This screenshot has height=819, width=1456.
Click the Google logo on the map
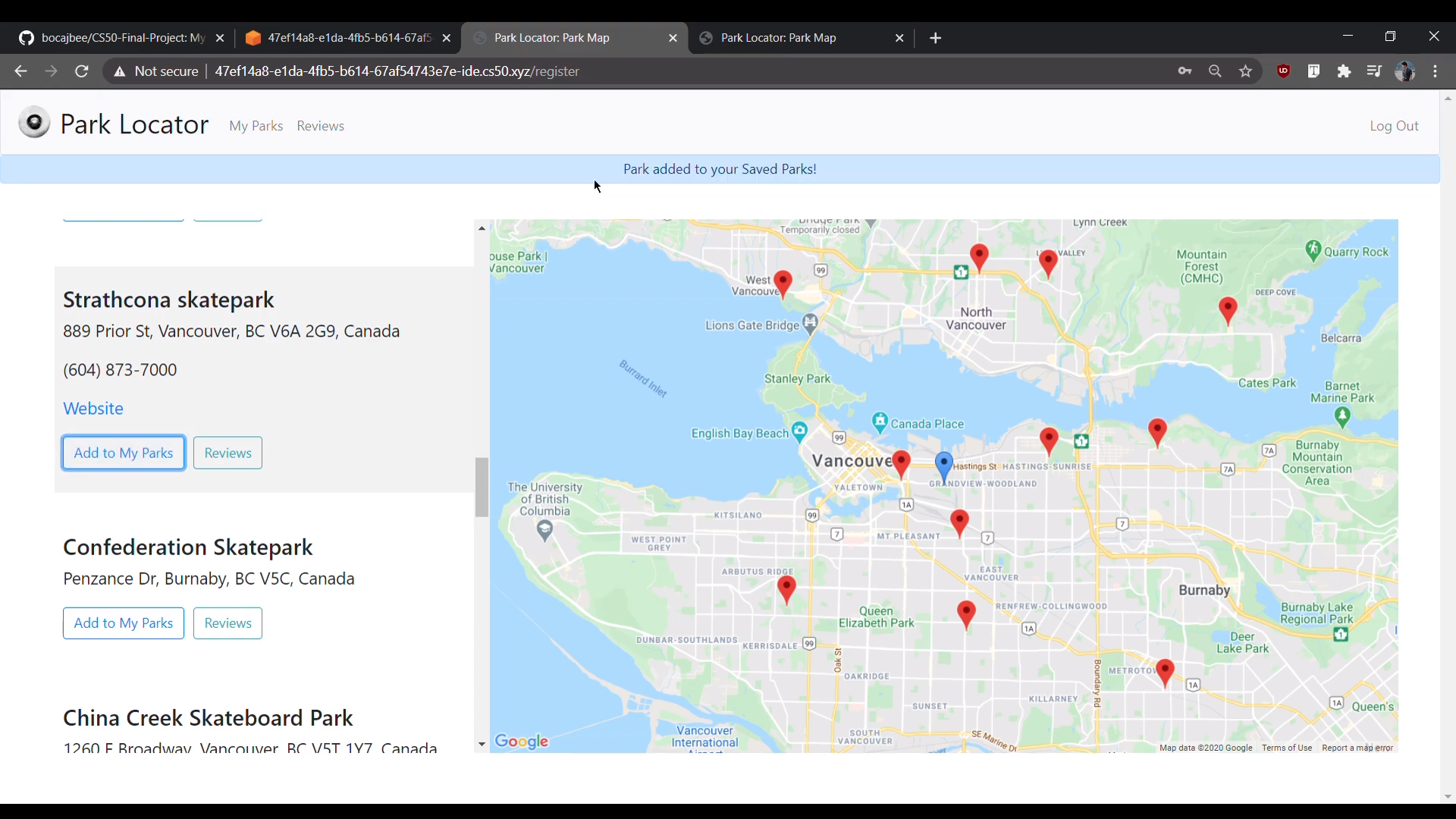pyautogui.click(x=522, y=742)
